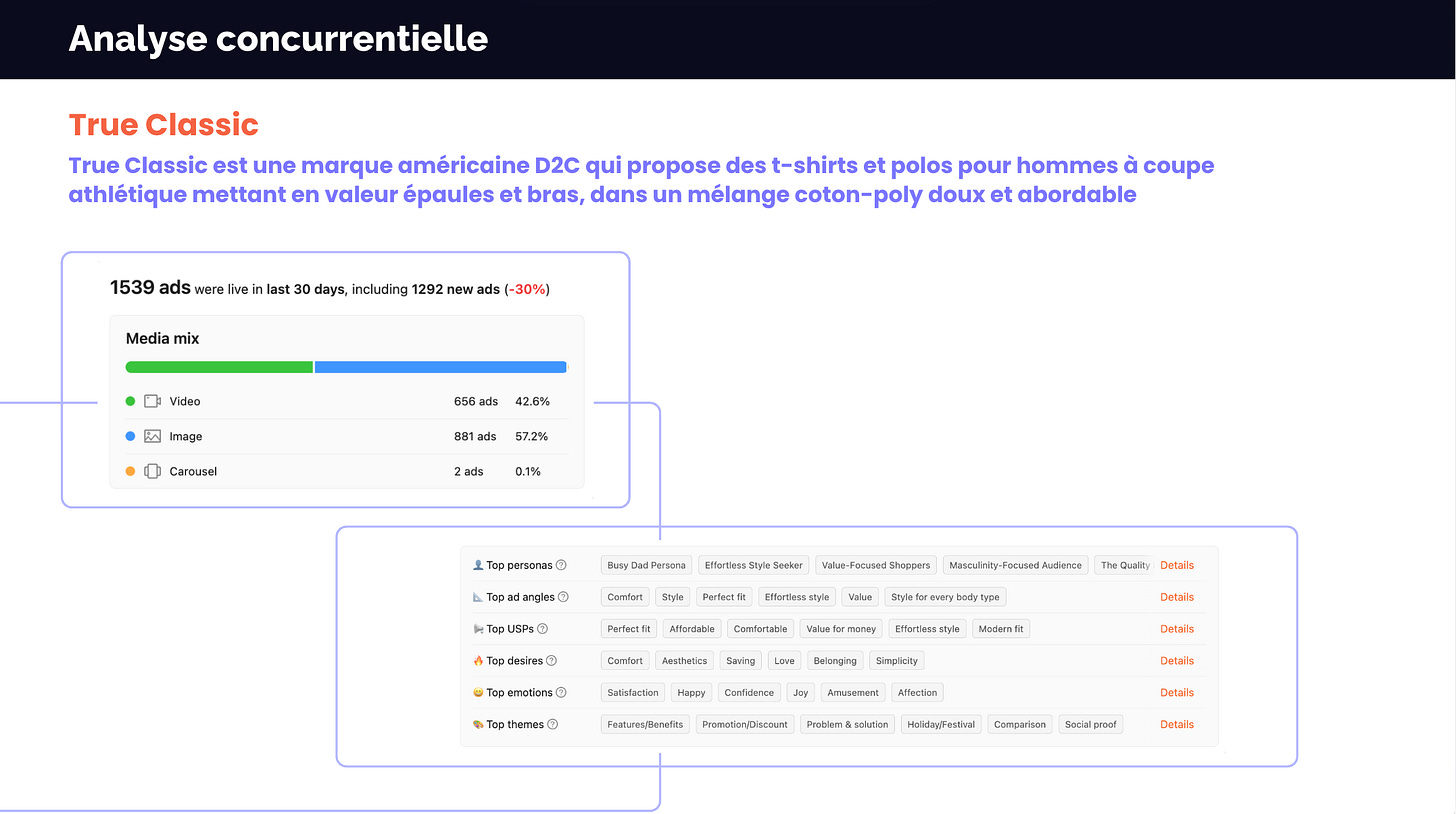1456x814 pixels.
Task: Click the orange dot beside Carousel
Action: coord(130,471)
